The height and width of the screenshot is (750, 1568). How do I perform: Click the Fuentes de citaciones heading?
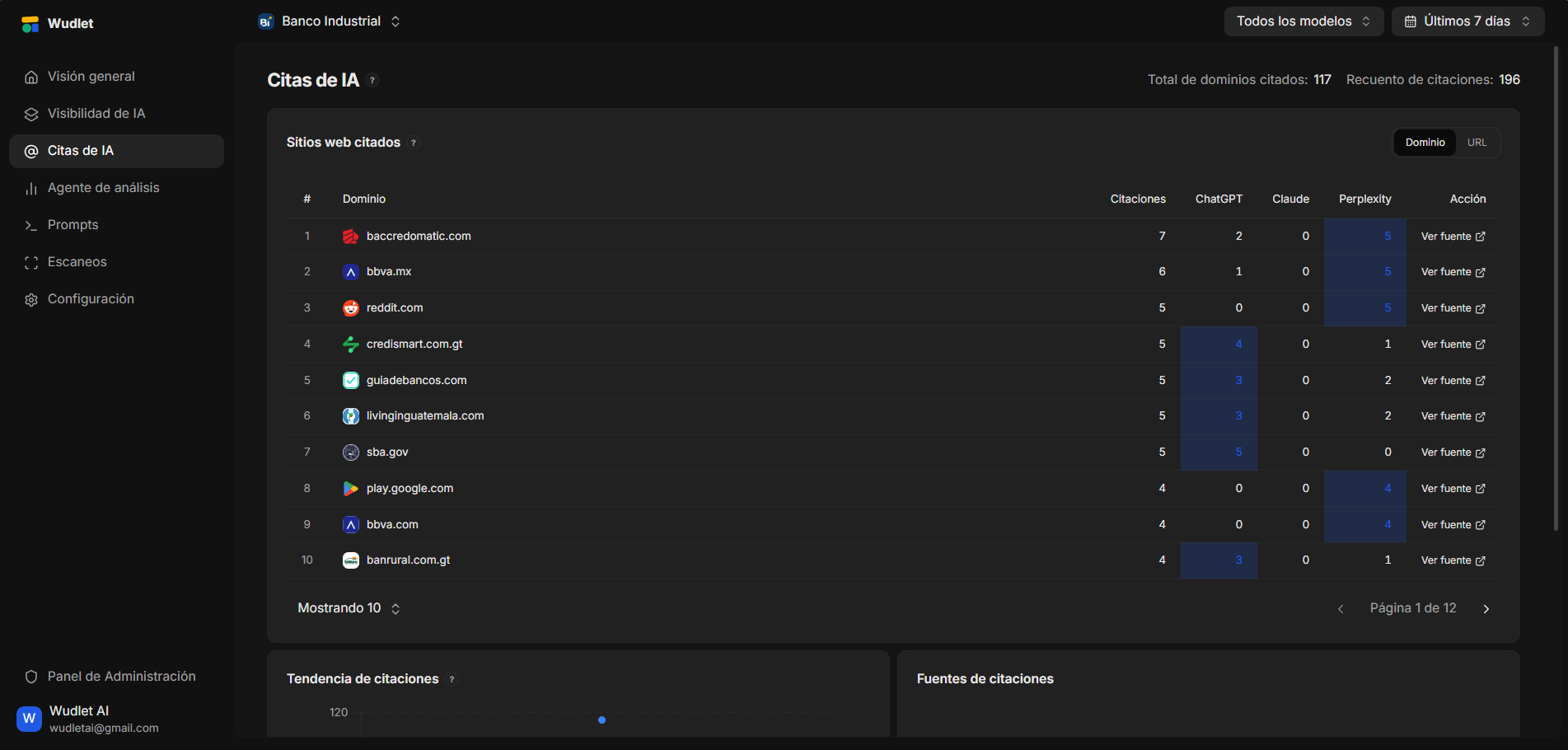[x=985, y=679]
